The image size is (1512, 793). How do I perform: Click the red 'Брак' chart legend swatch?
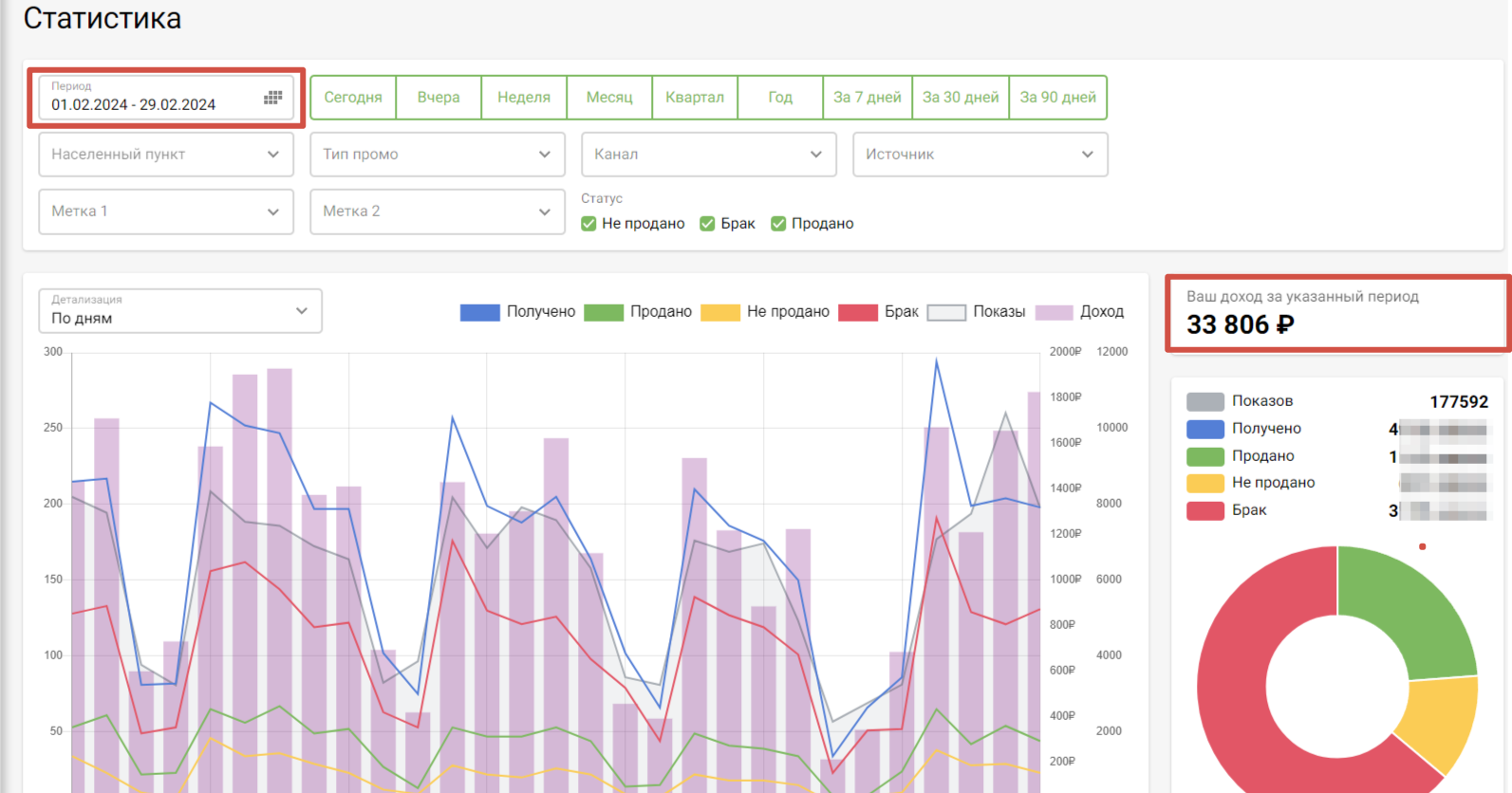click(858, 313)
